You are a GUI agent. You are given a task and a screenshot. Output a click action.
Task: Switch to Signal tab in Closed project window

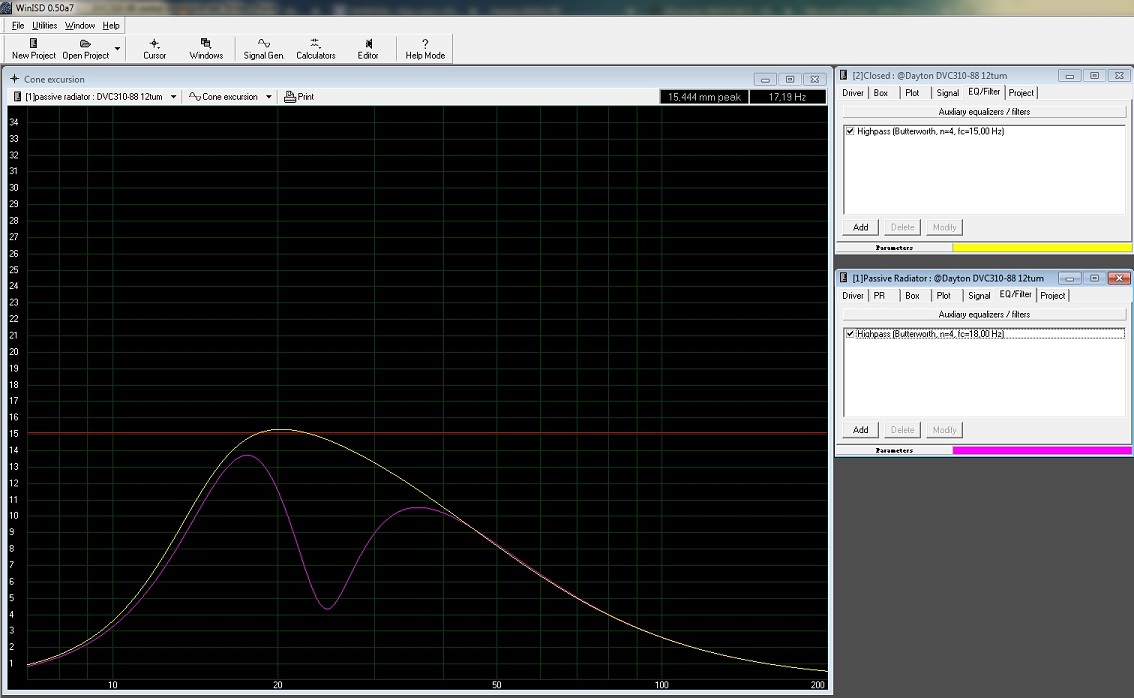pos(947,93)
